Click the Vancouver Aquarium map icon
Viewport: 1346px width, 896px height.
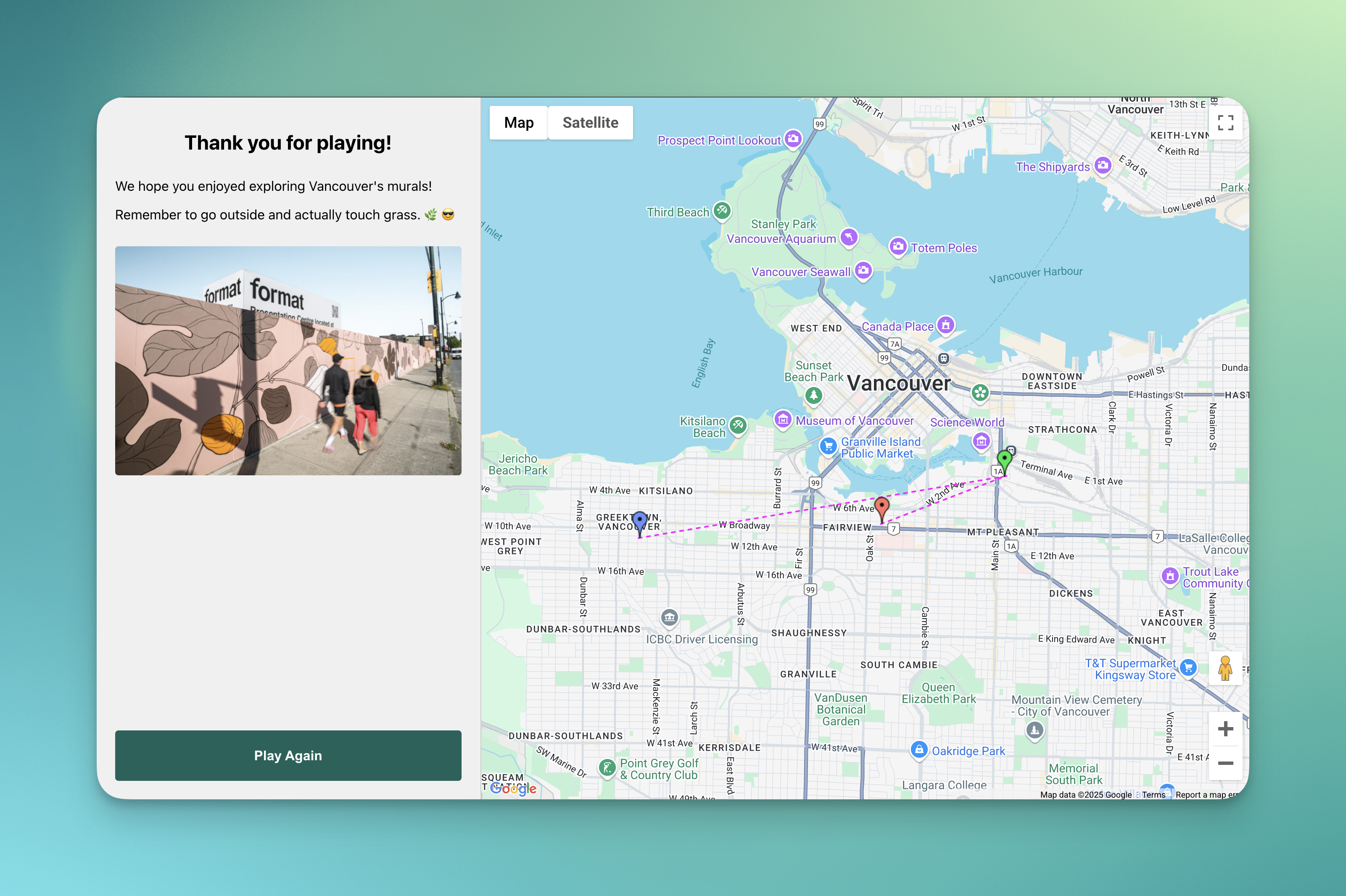(x=849, y=237)
